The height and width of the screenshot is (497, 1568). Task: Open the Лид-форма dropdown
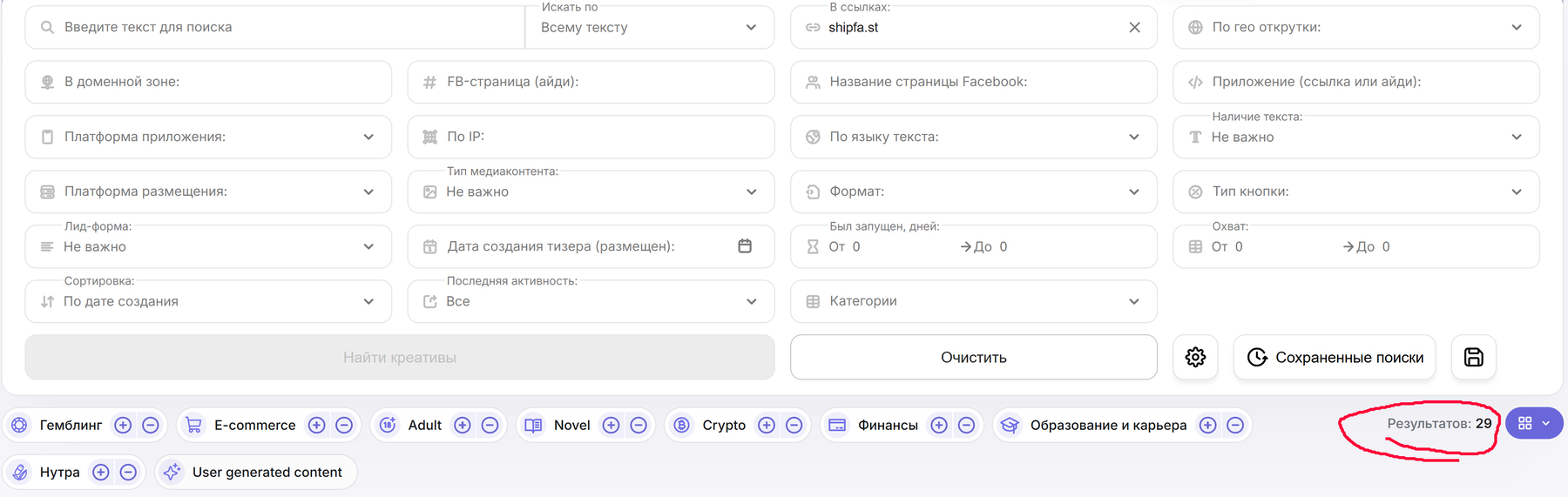click(x=208, y=246)
